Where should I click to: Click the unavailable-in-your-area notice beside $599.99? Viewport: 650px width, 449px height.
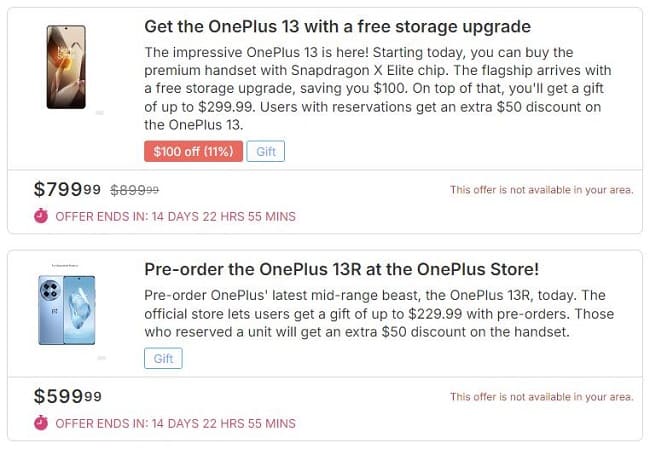coord(541,397)
